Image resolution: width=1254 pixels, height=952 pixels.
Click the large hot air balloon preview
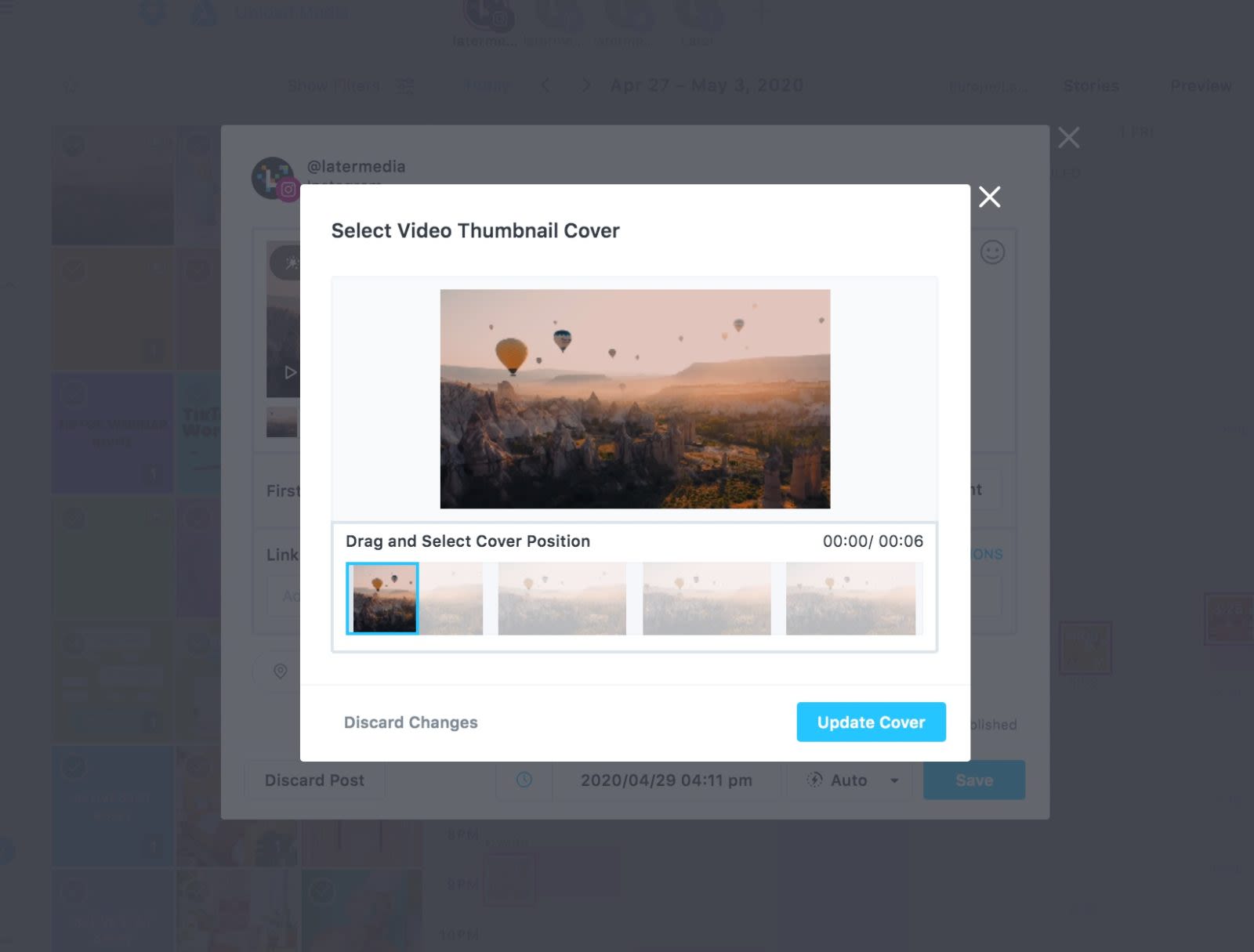point(635,399)
